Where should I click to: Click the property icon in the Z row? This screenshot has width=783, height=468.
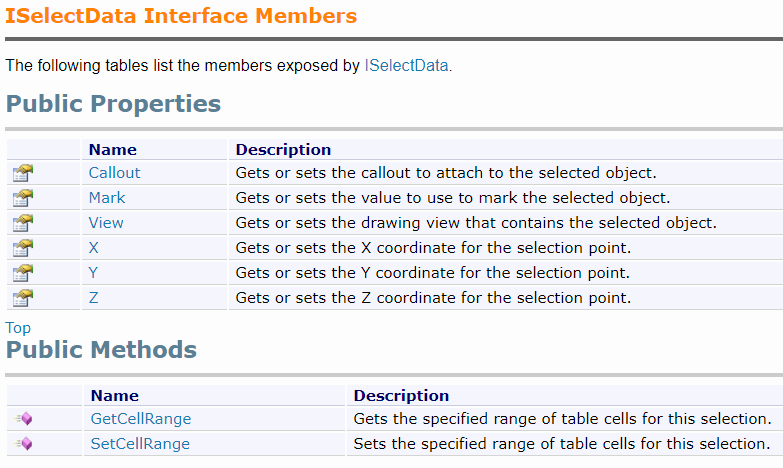coord(23,298)
